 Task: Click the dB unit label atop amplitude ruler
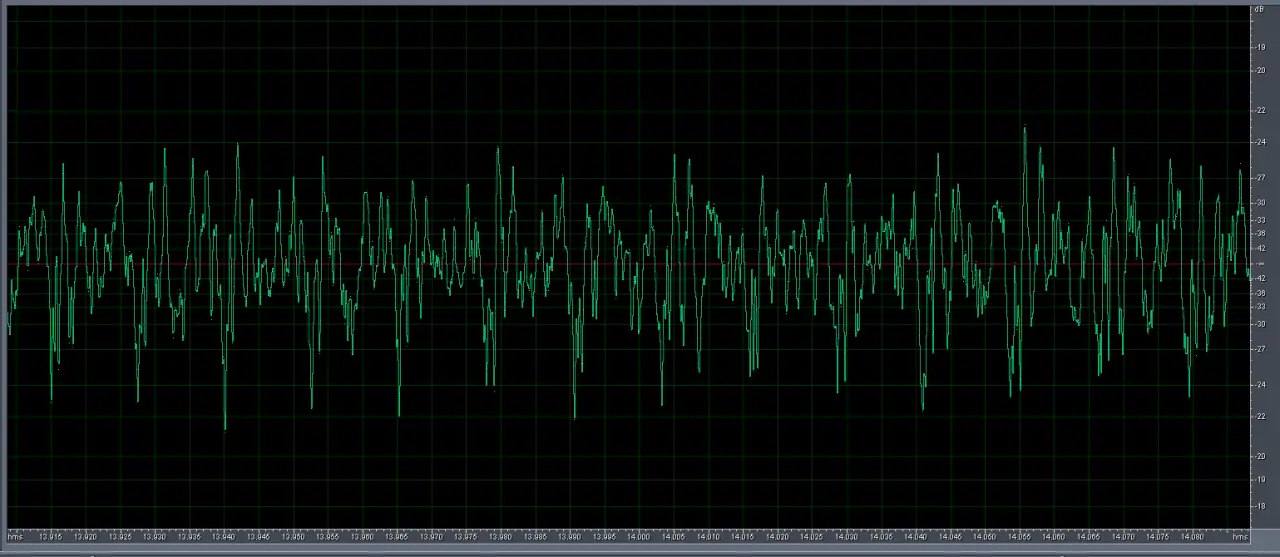click(1258, 10)
